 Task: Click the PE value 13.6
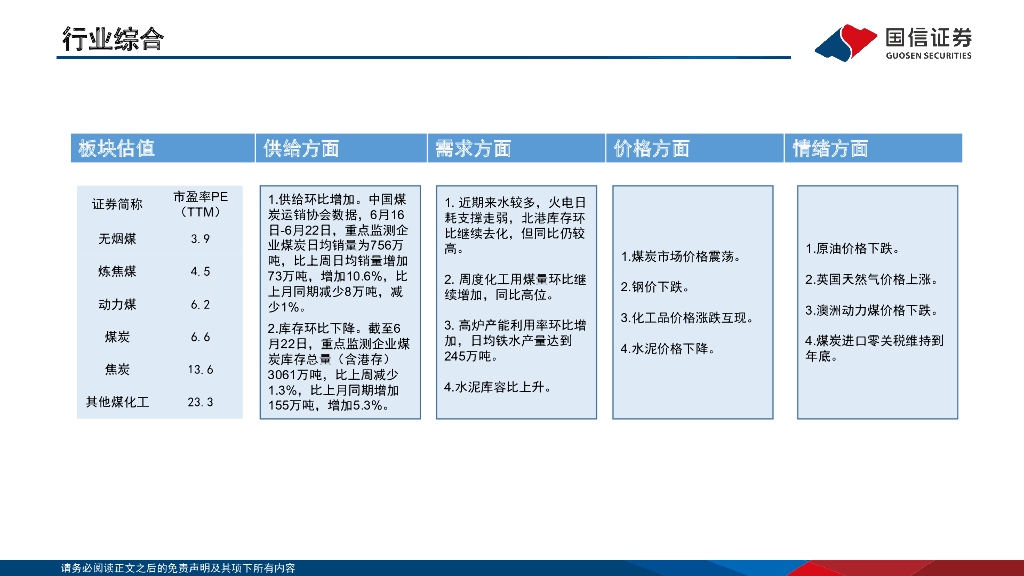[x=200, y=370]
